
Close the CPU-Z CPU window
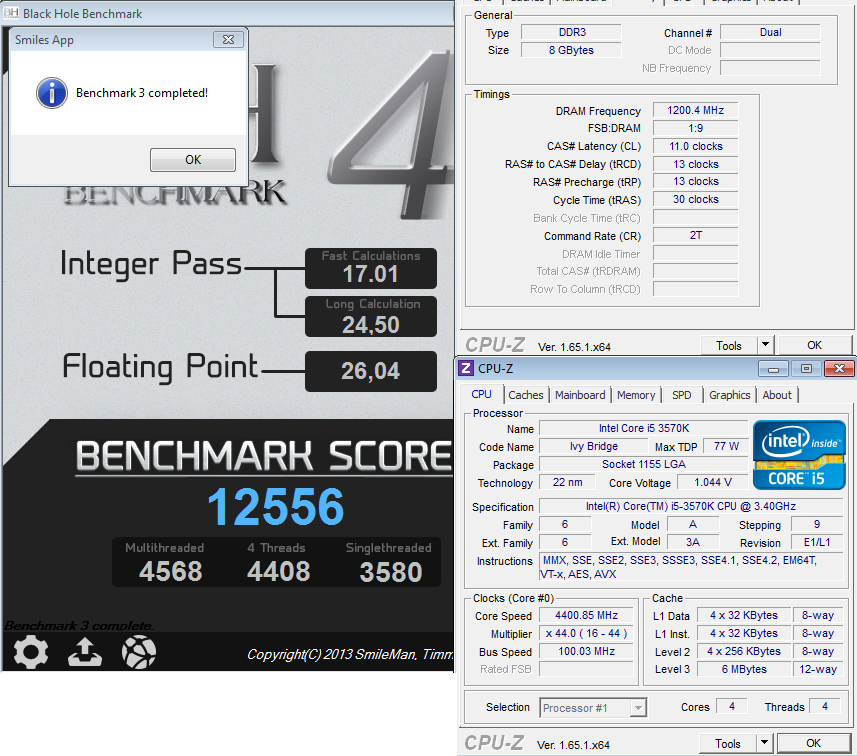tap(840, 369)
